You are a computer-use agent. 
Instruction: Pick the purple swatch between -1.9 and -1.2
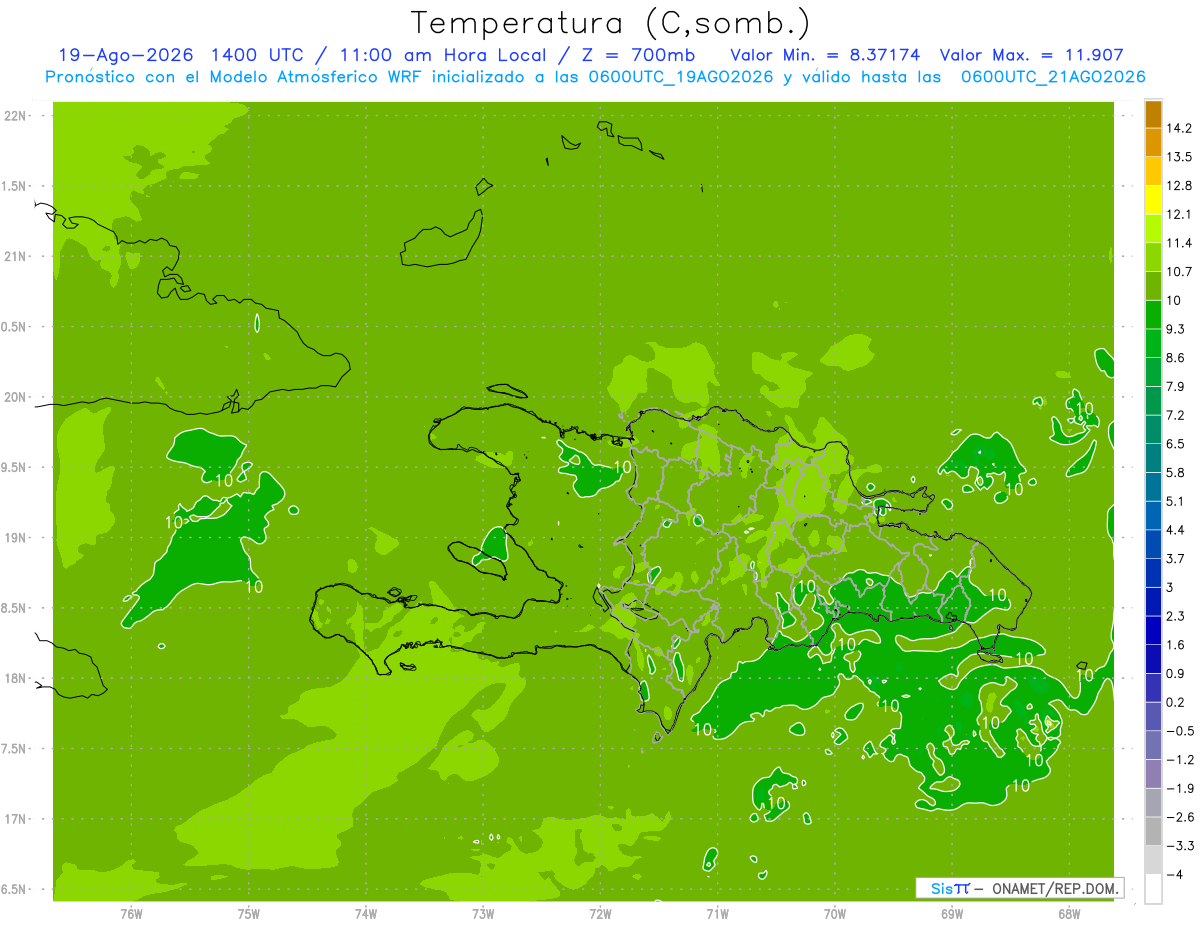[1153, 774]
